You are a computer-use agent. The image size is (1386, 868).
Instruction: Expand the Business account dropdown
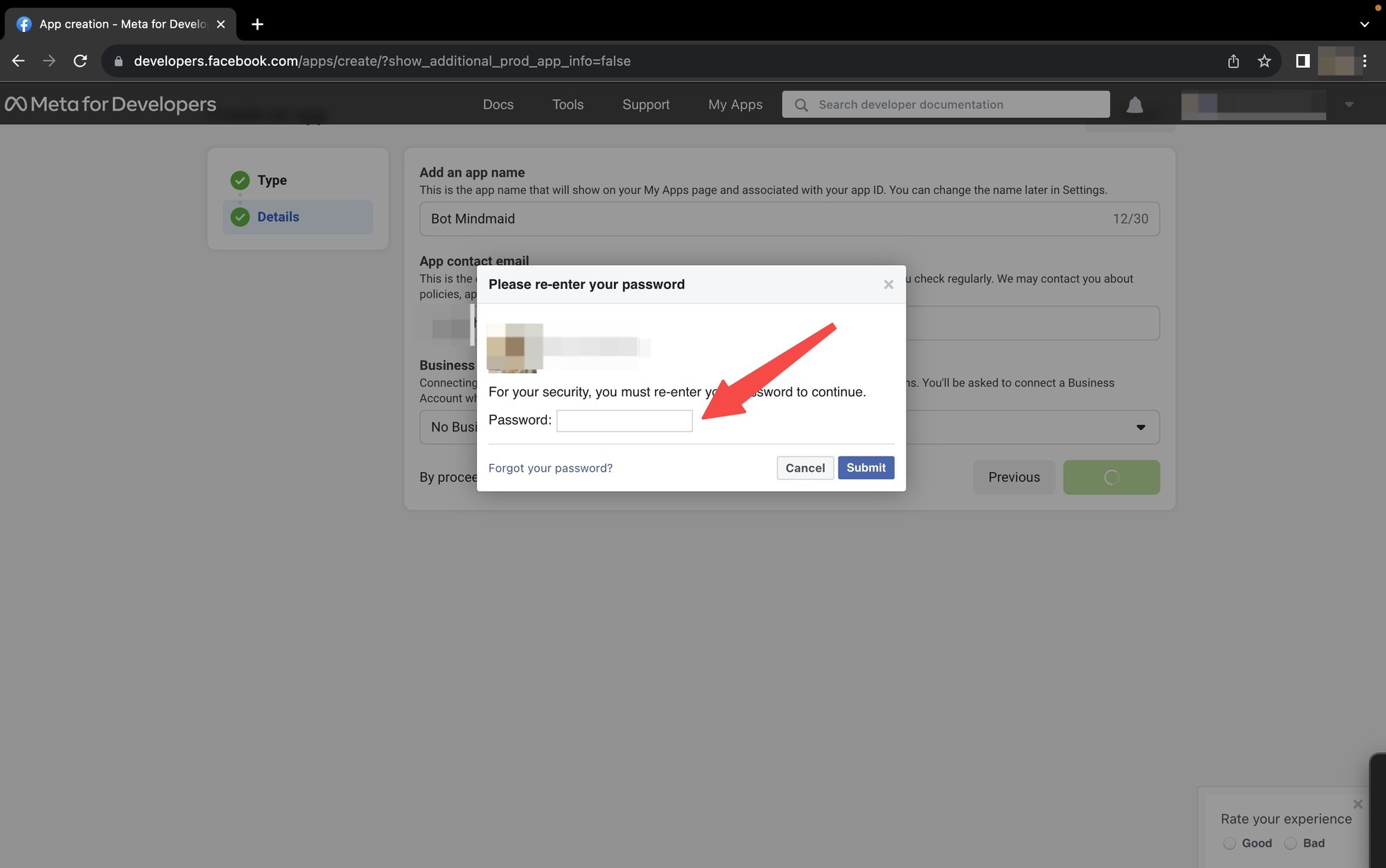[1140, 427]
